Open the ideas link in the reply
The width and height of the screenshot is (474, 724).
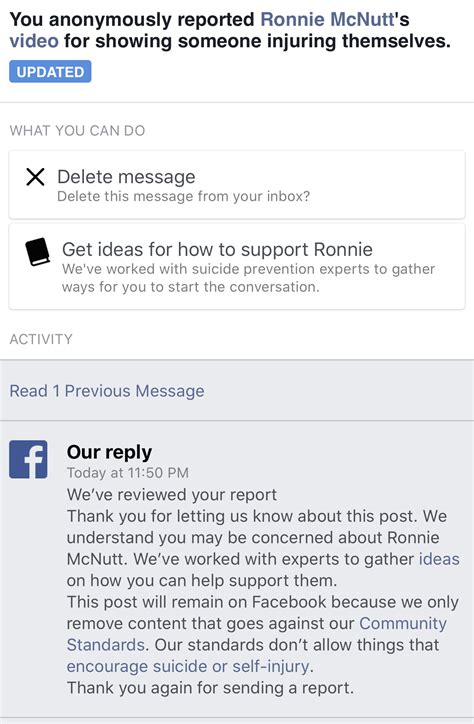click(x=439, y=559)
